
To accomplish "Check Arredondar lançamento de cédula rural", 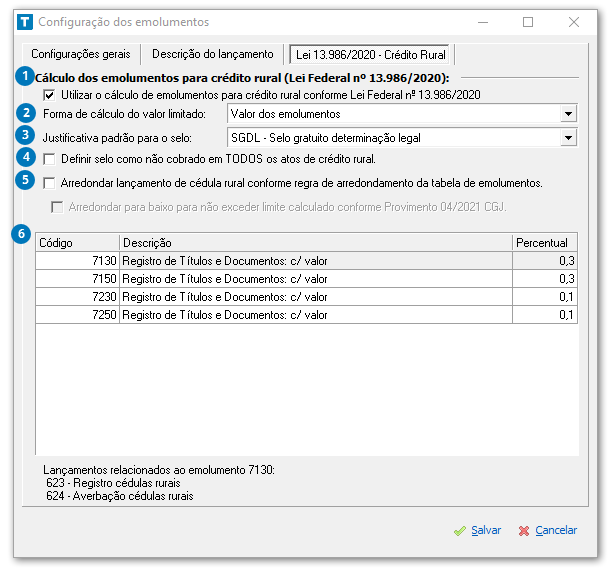I will (x=49, y=183).
